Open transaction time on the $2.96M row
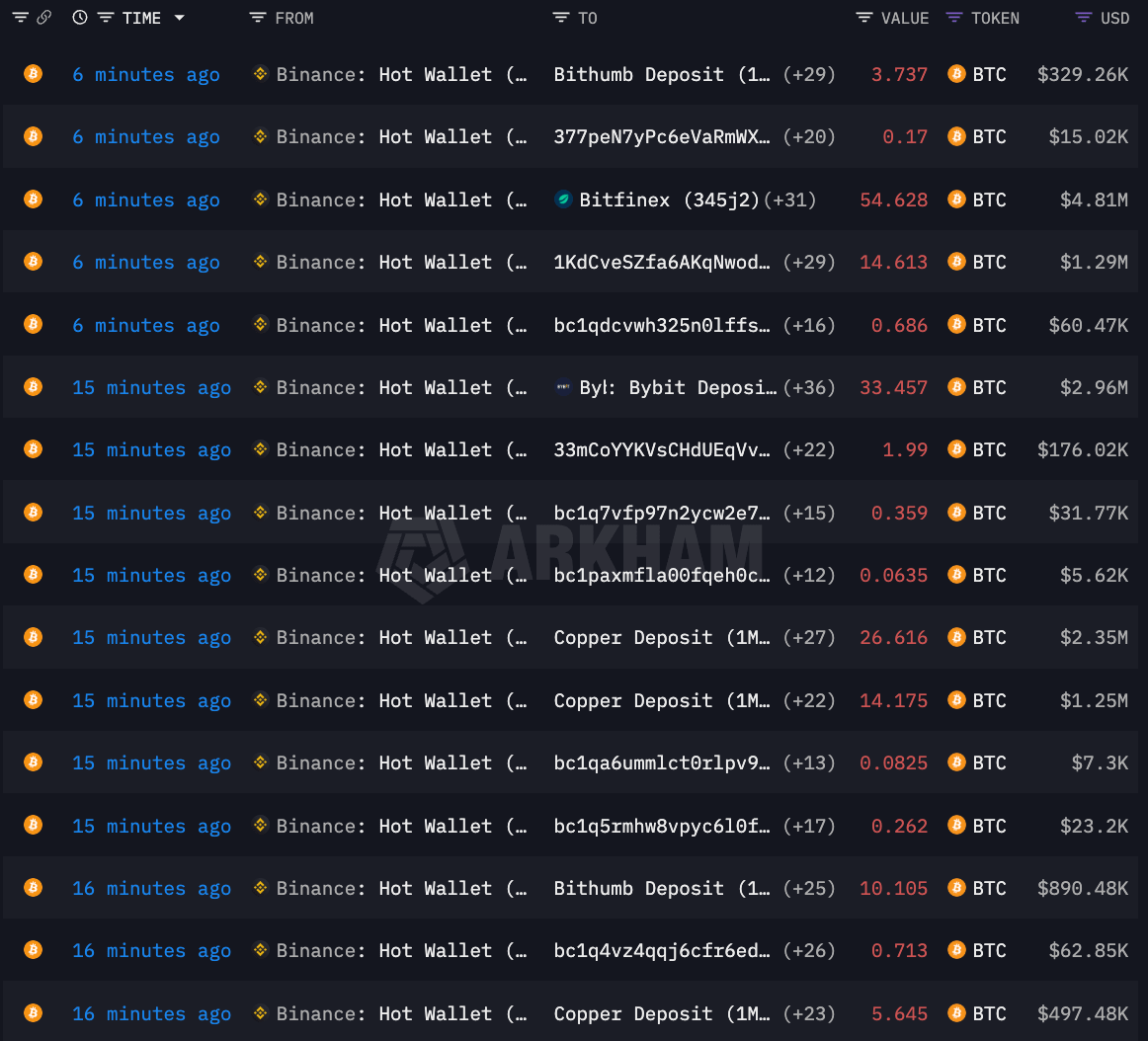1148x1041 pixels. click(x=151, y=387)
